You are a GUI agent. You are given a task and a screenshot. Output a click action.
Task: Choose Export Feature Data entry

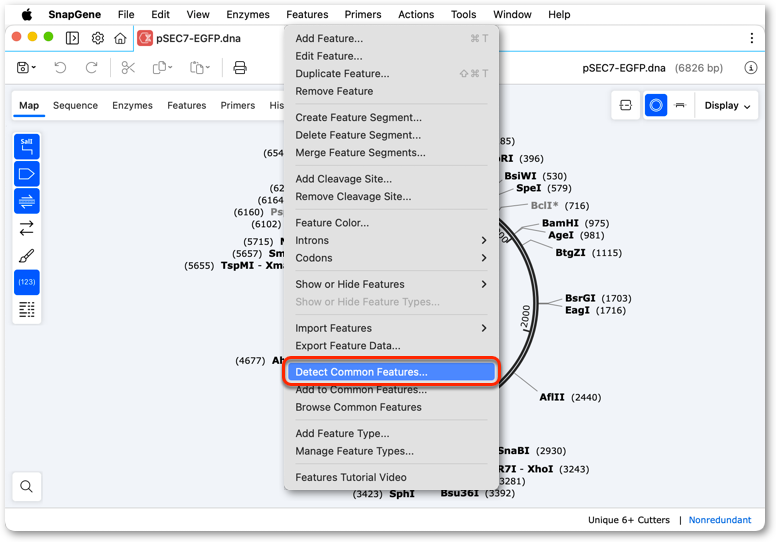point(391,346)
